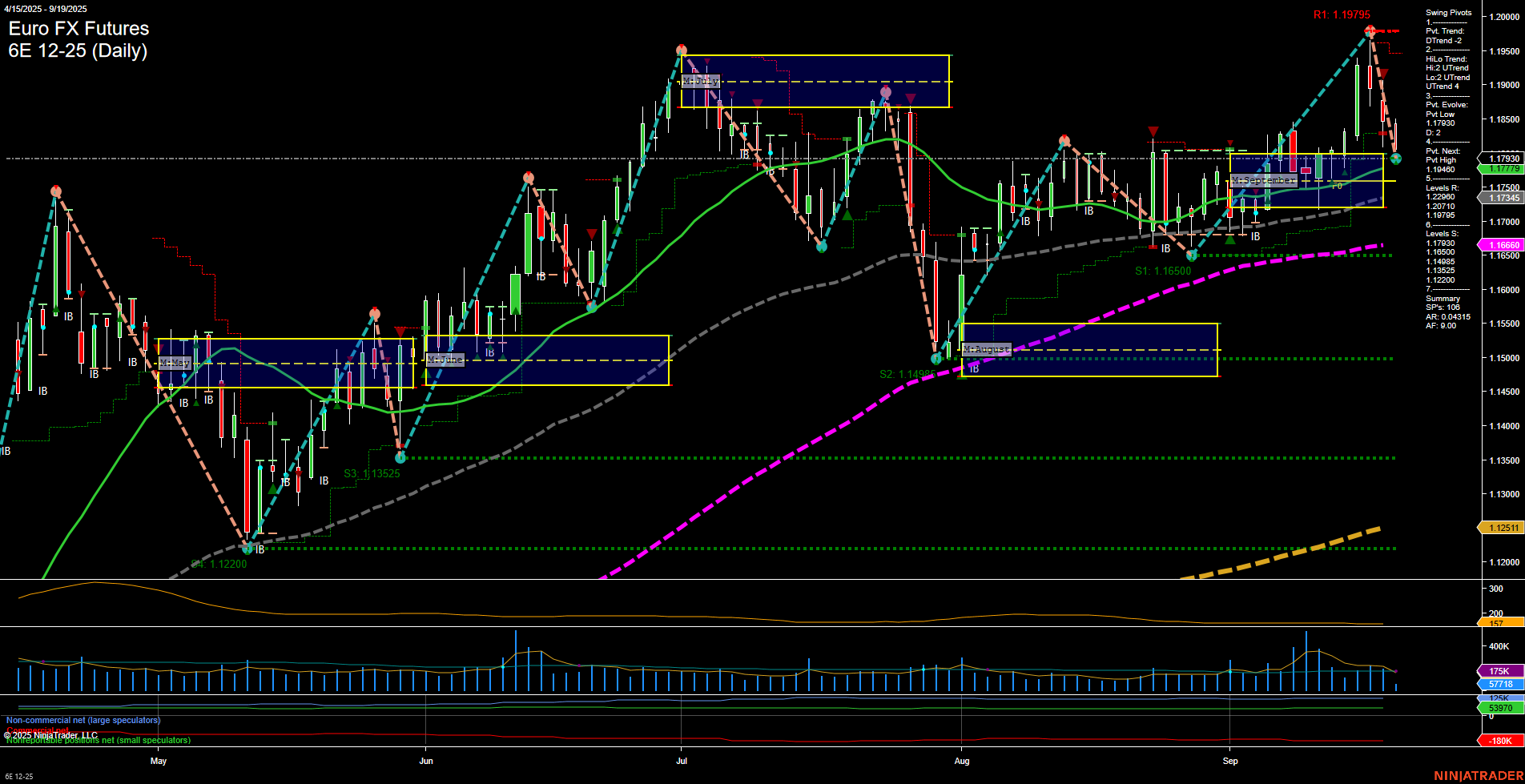The image size is (1525, 784).
Task: Click the 400K volume axis label
Action: click(1499, 646)
